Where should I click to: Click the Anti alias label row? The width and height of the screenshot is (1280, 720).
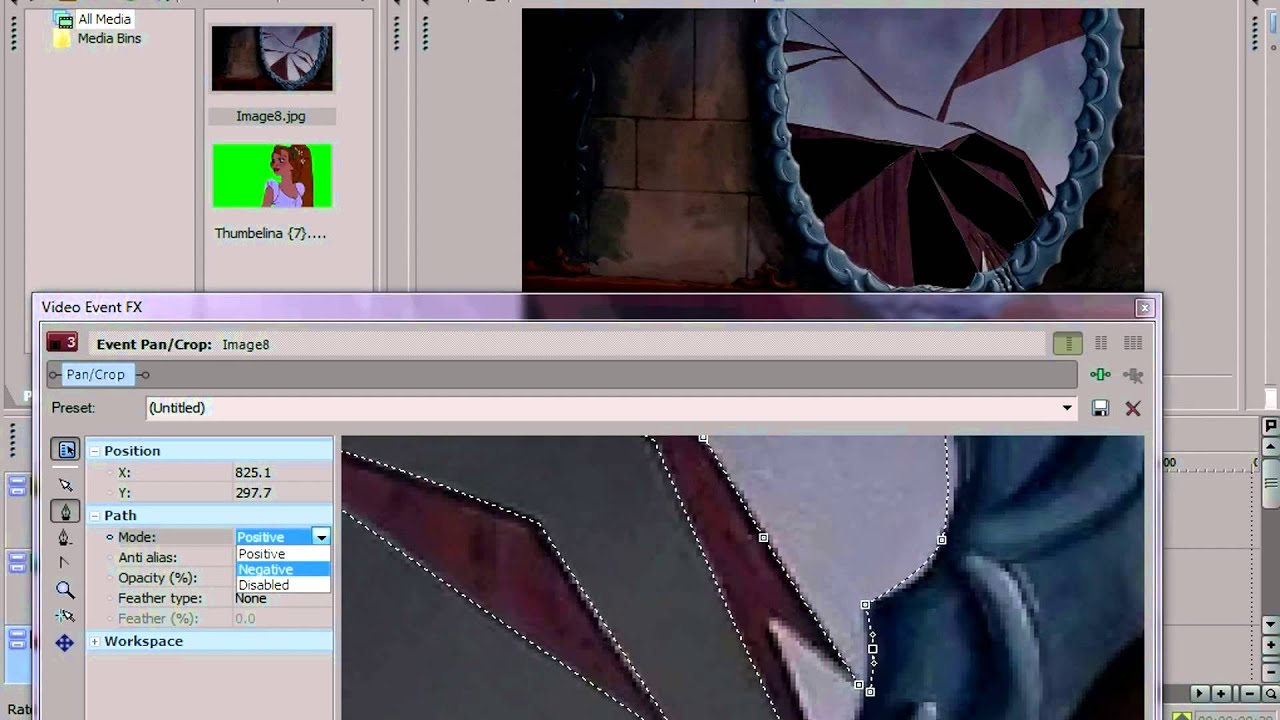tap(147, 558)
